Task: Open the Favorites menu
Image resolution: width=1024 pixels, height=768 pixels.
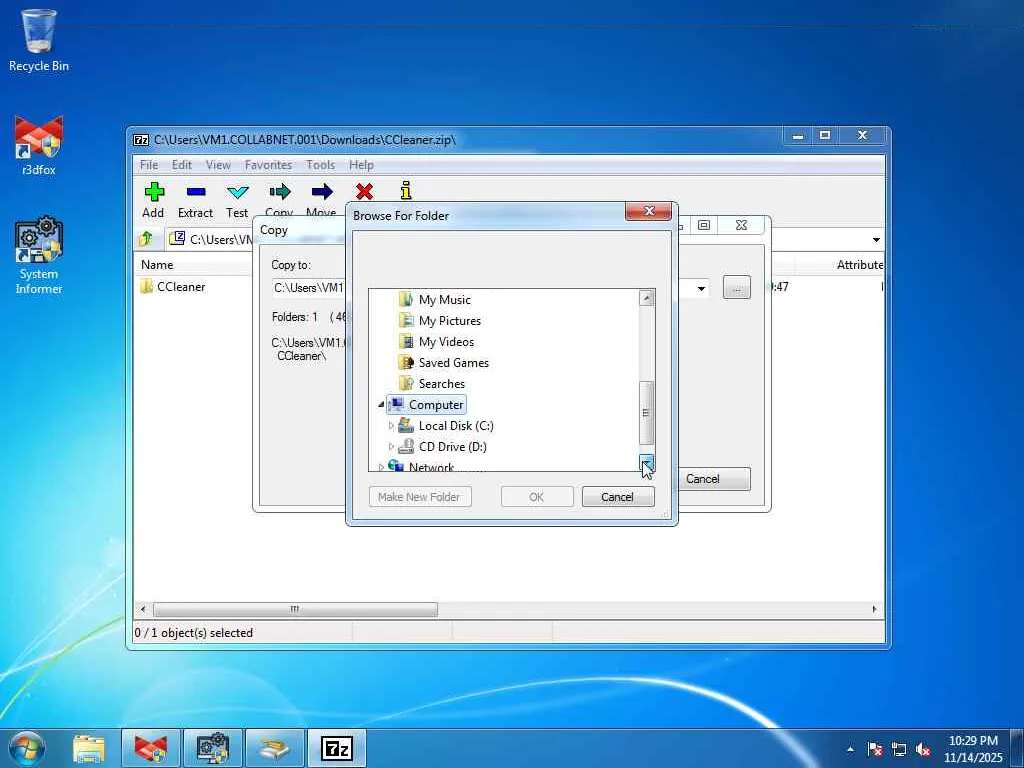Action: pyautogui.click(x=268, y=165)
